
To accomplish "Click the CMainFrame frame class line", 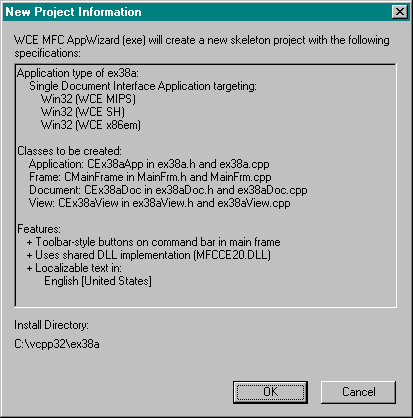I will 150,177.
